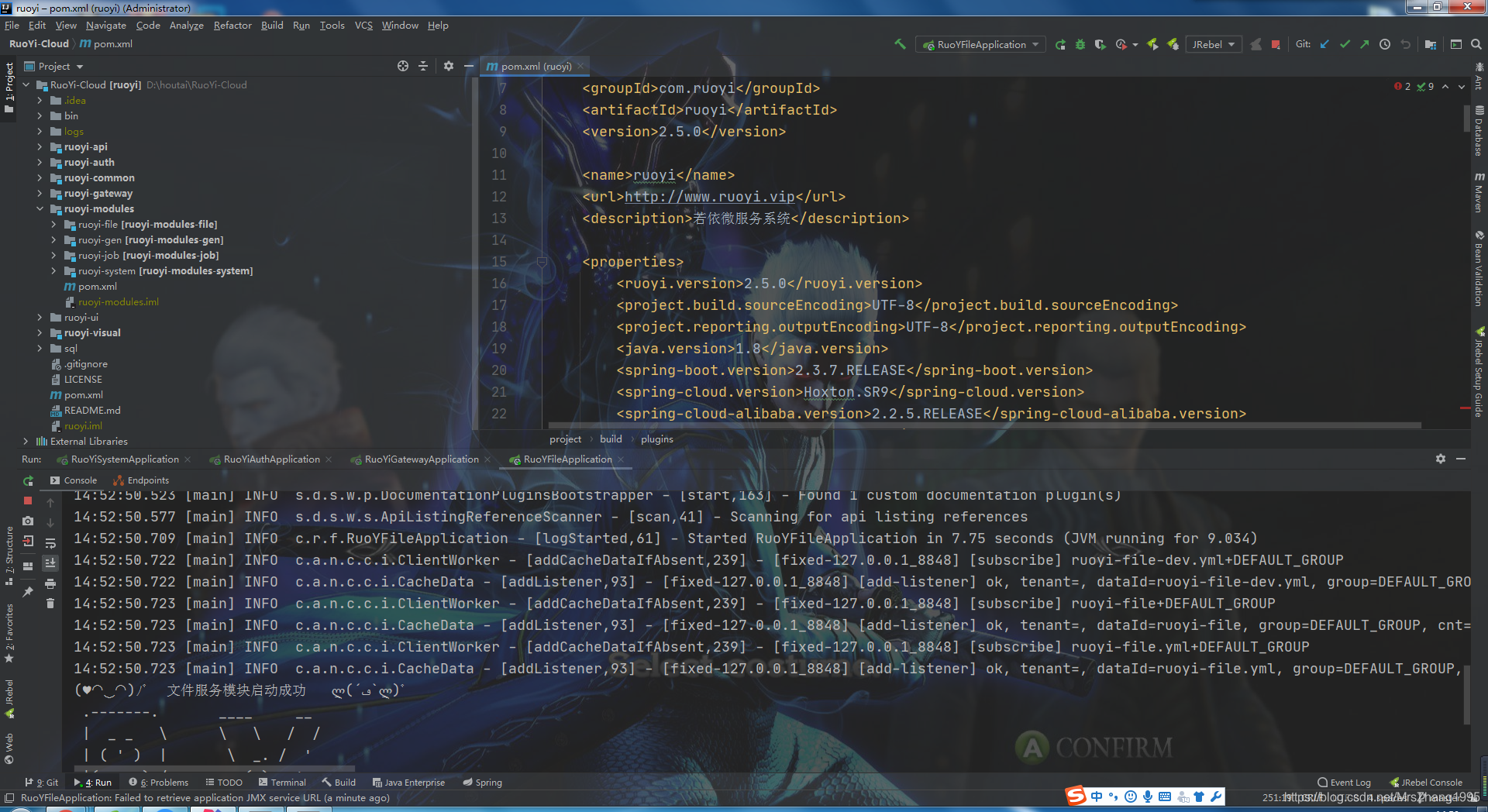
Task: Switch to RuoYiGatewayApplication run tab
Action: point(422,459)
